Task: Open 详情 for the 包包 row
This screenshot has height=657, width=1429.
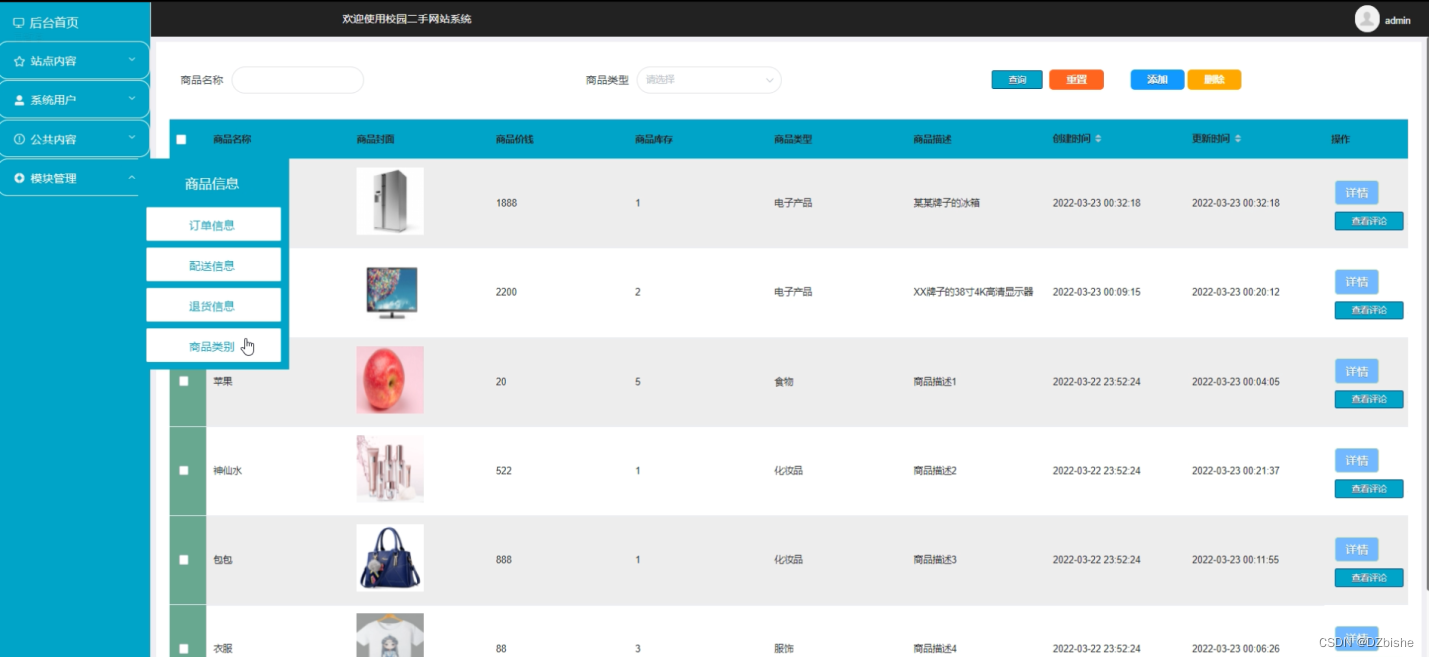Action: point(1356,549)
